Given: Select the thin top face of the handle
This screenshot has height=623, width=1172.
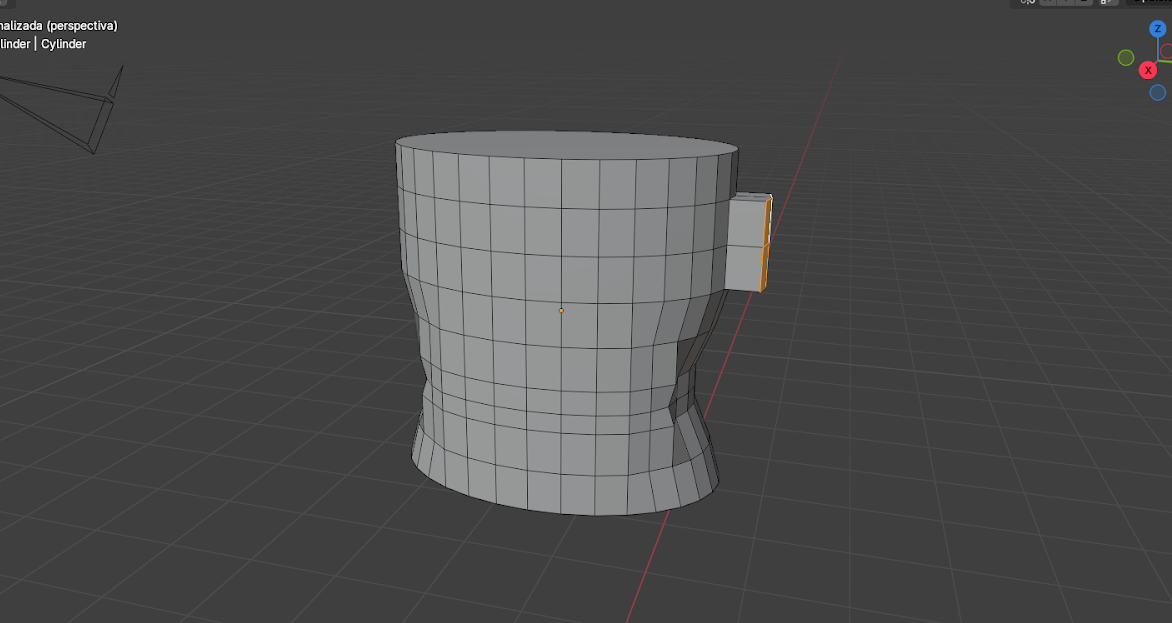Looking at the screenshot, I should [x=752, y=197].
